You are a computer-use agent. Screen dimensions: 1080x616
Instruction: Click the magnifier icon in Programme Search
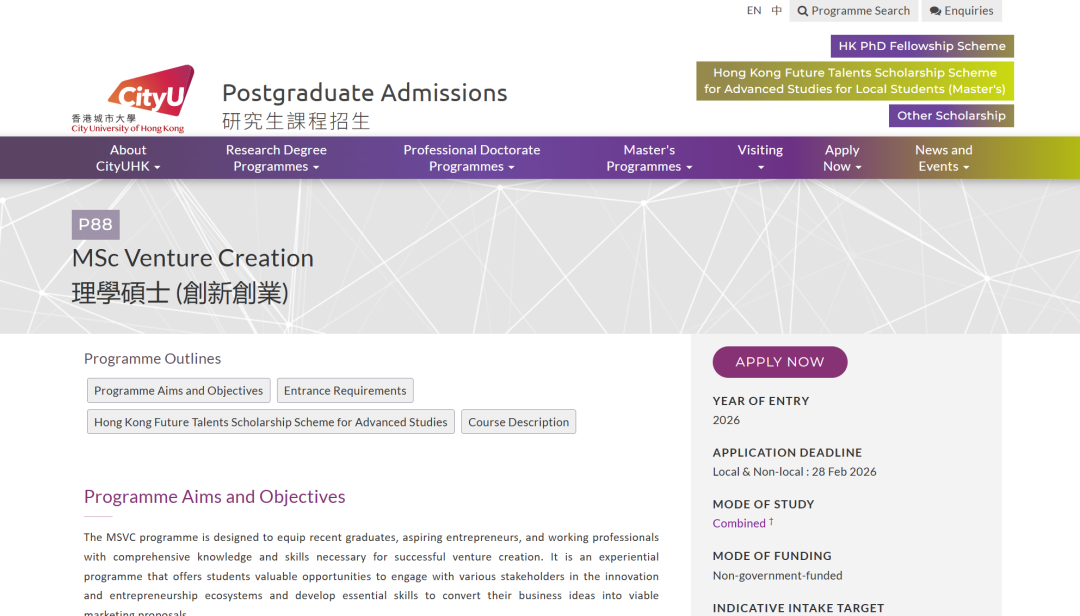801,10
